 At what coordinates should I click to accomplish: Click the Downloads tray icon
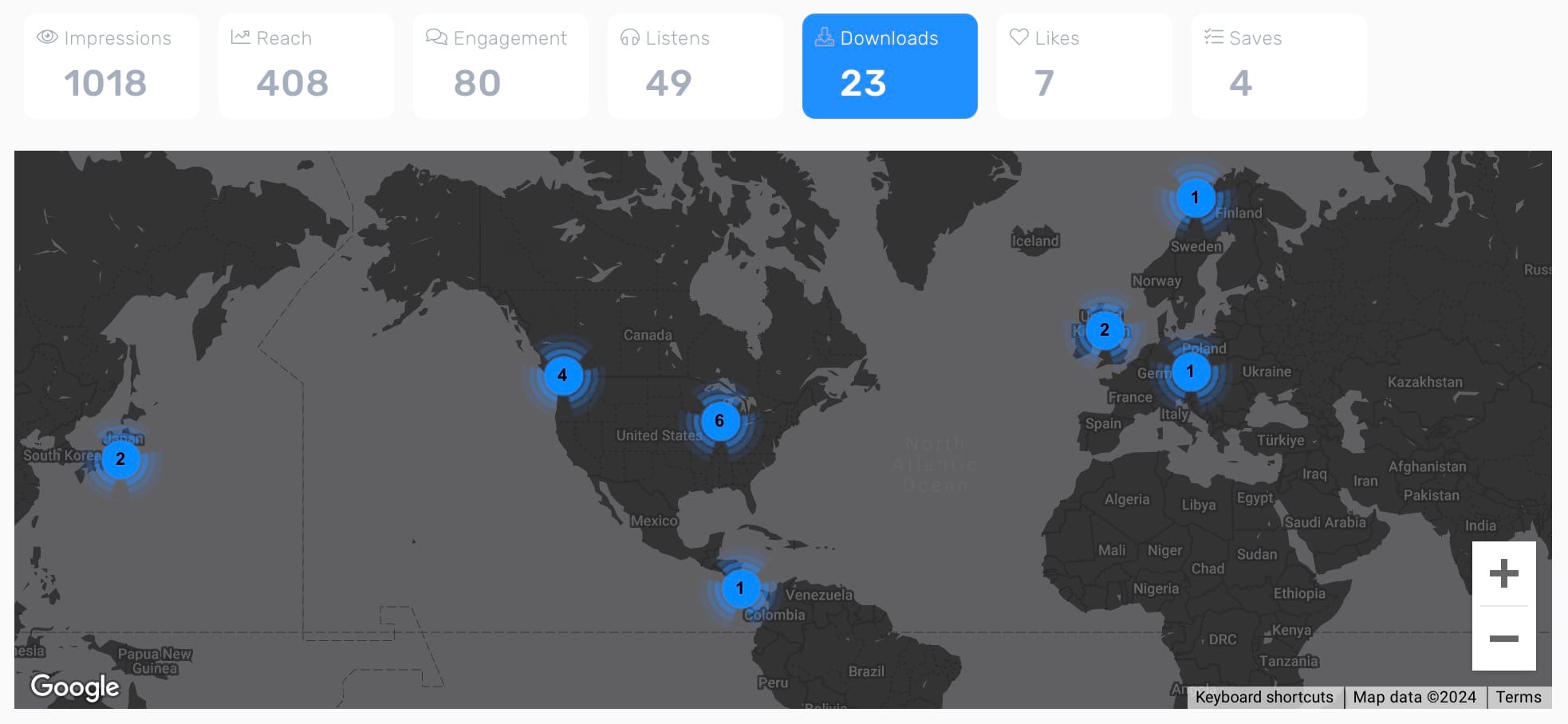pos(824,37)
